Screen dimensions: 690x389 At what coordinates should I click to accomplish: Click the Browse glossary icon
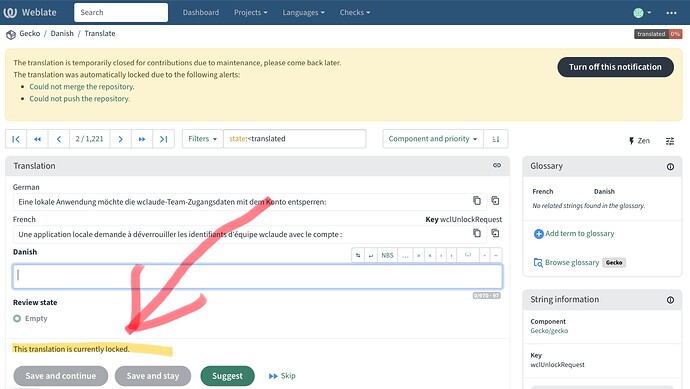tap(538, 263)
